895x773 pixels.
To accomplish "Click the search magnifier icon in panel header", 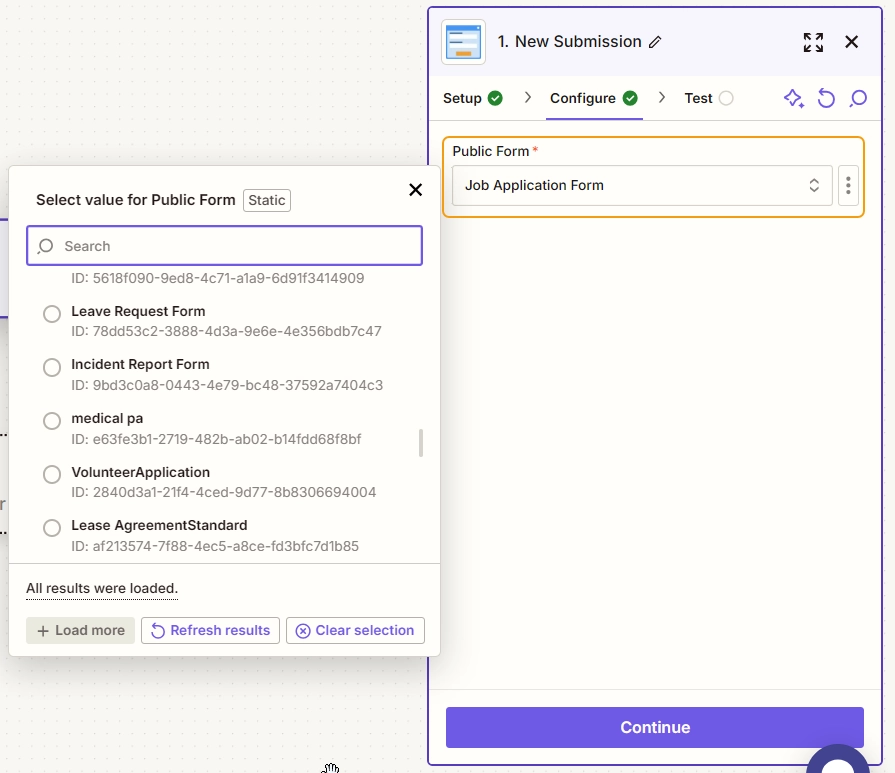I will click(858, 98).
